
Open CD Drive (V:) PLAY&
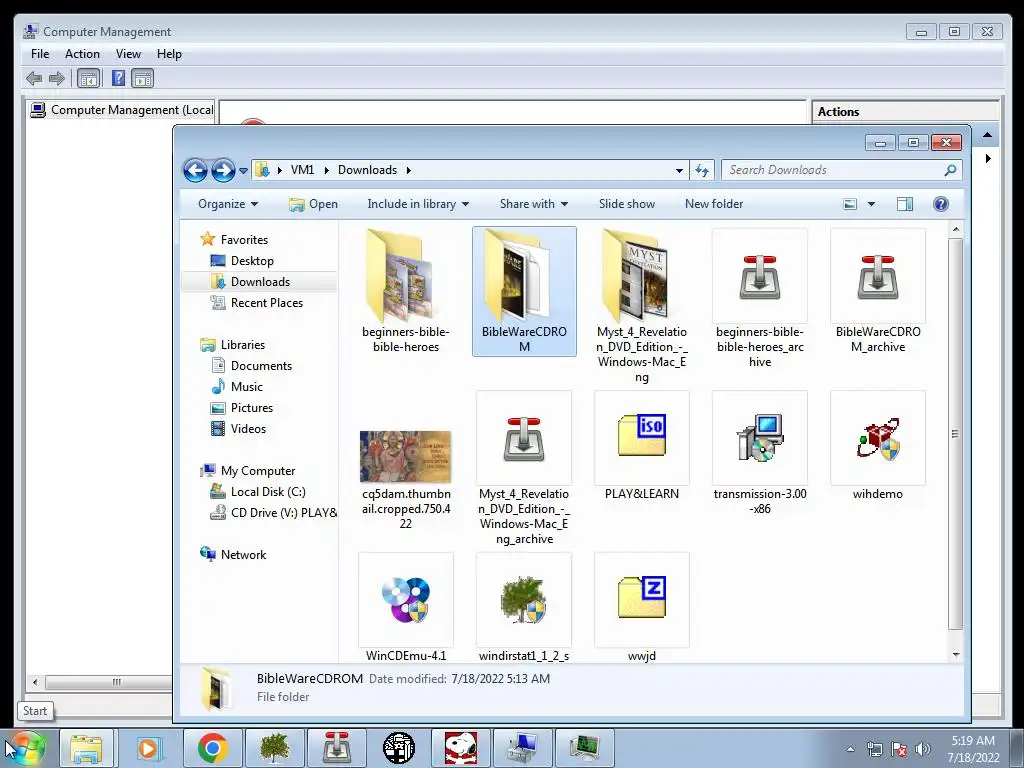[283, 513]
